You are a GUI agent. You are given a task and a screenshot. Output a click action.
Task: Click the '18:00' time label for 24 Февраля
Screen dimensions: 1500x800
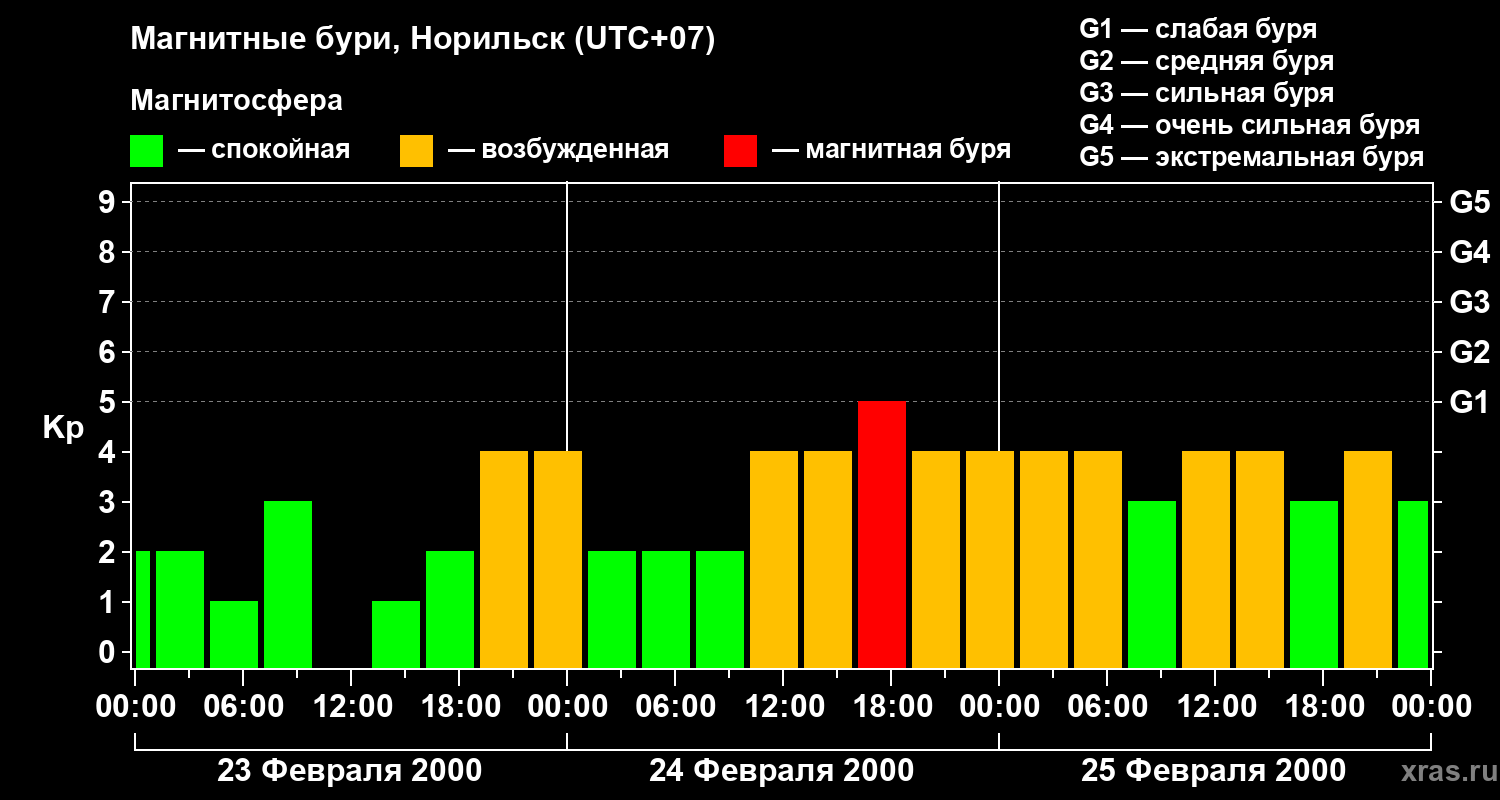click(891, 706)
